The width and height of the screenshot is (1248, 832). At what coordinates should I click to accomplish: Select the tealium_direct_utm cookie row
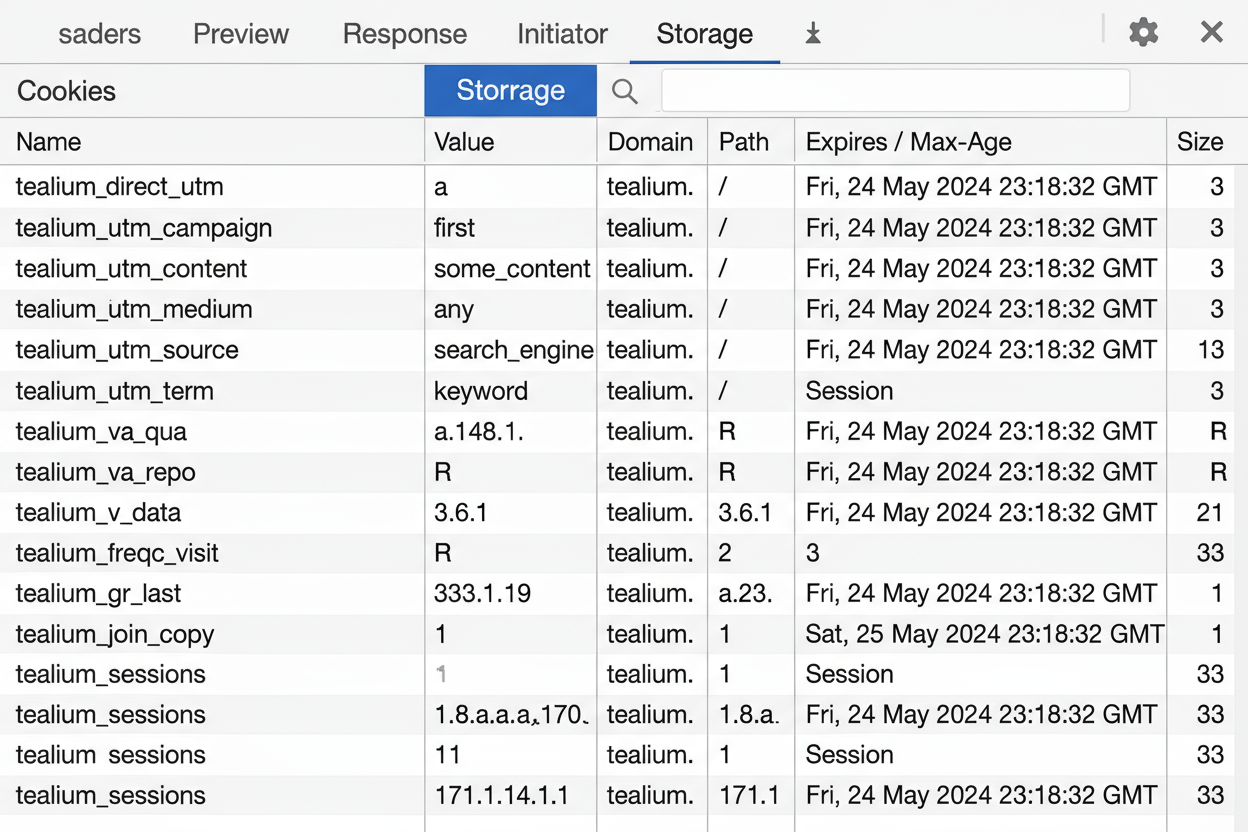point(120,187)
